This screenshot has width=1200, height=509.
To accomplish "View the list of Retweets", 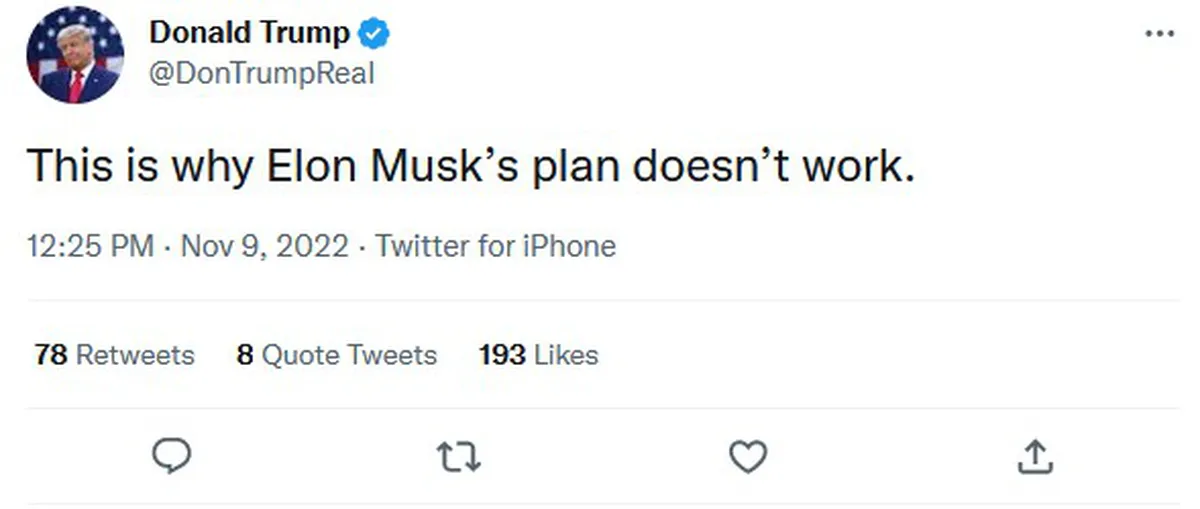I will coord(135,355).
